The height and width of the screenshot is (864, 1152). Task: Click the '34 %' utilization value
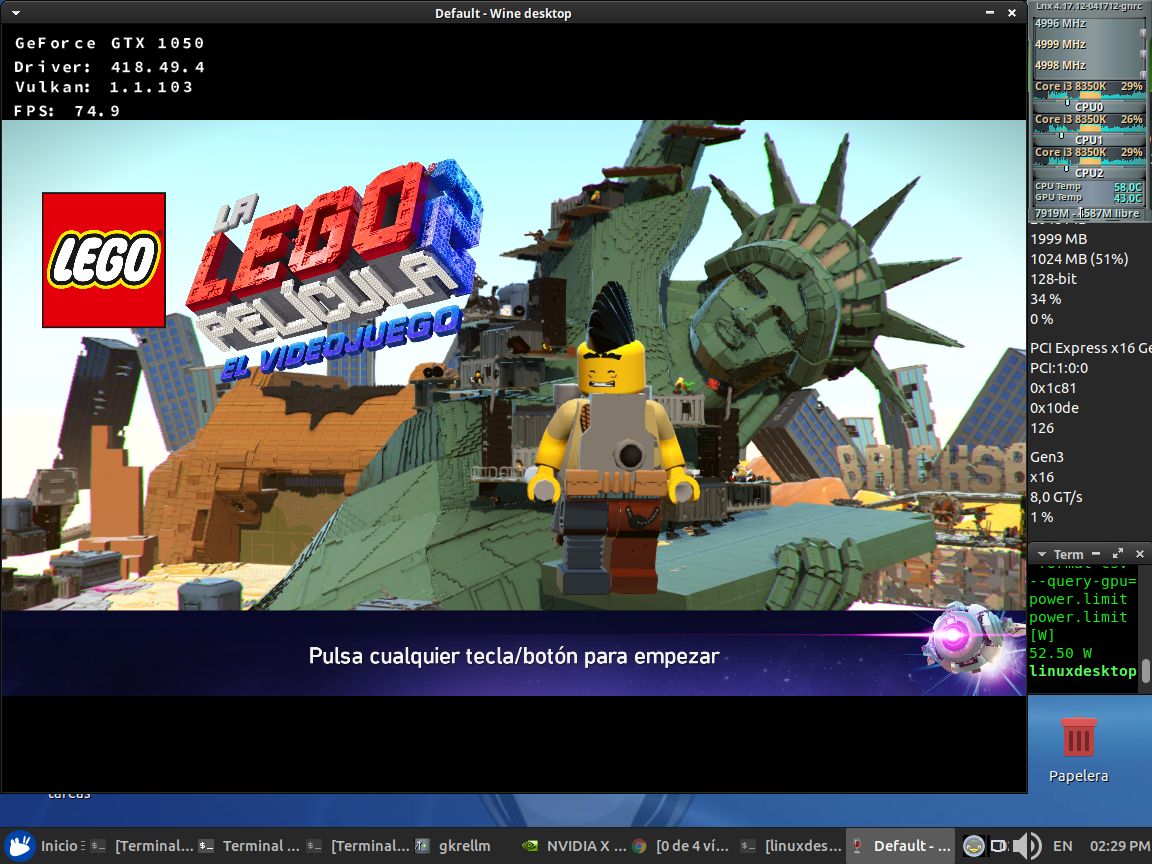pyautogui.click(x=1045, y=299)
